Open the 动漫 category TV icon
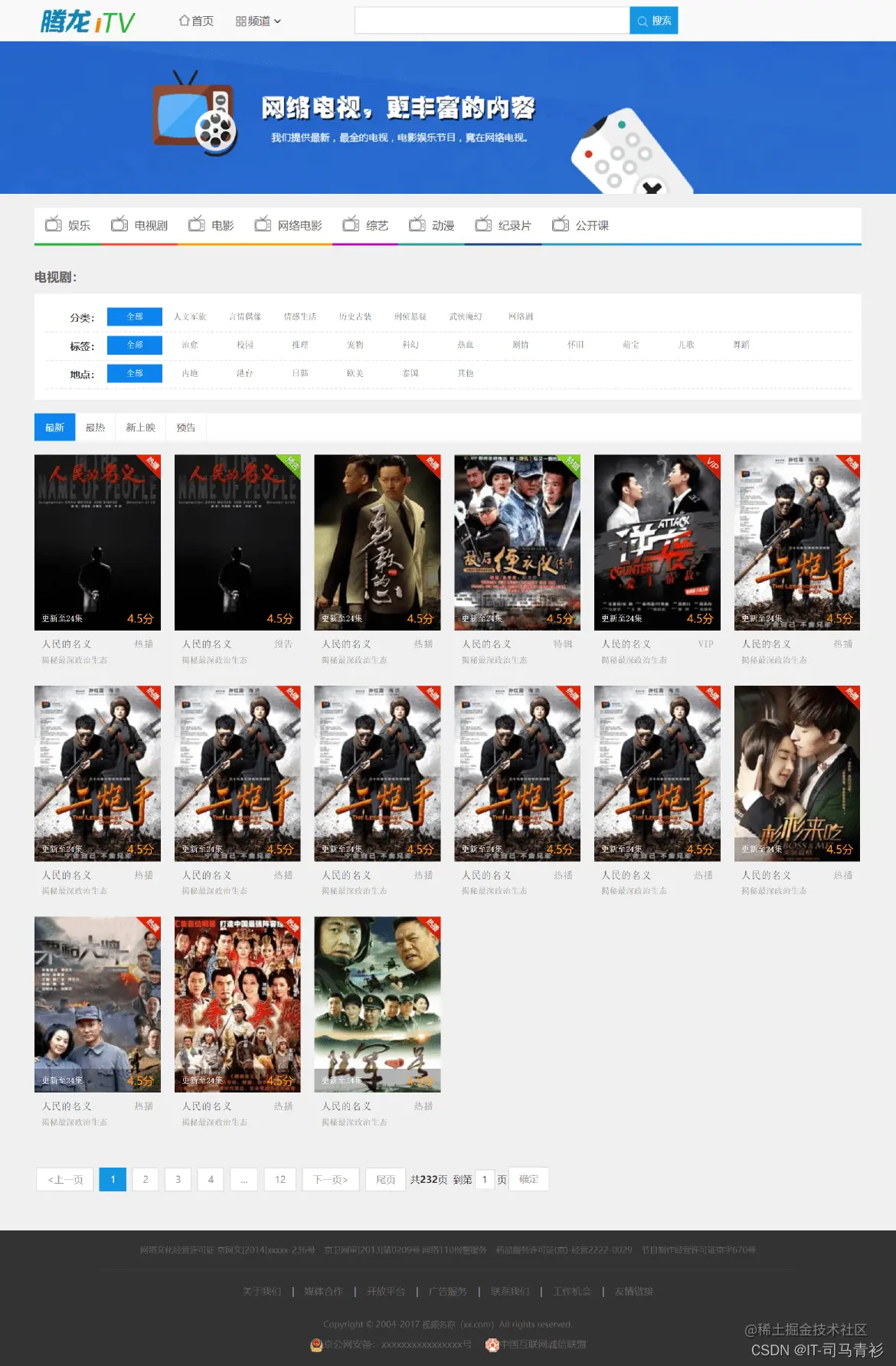Screen dimensions: 896x1366 417,224
